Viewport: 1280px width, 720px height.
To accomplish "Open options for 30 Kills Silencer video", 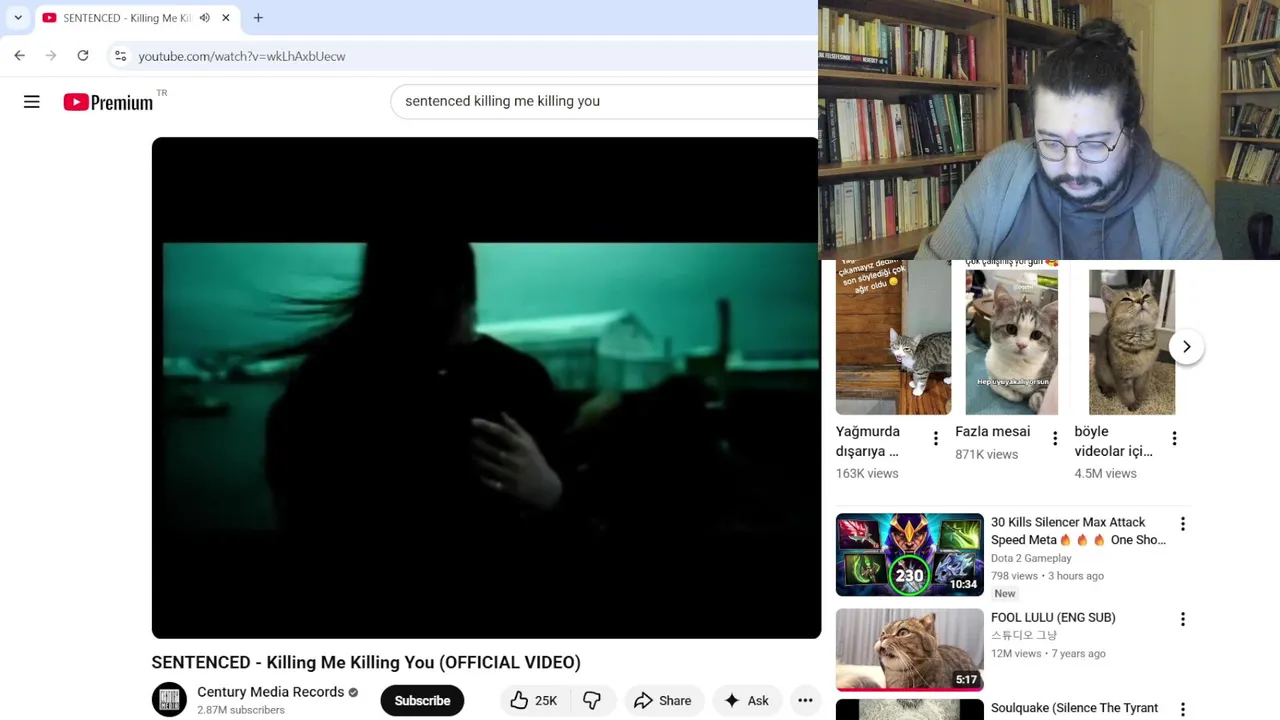I will point(1182,524).
